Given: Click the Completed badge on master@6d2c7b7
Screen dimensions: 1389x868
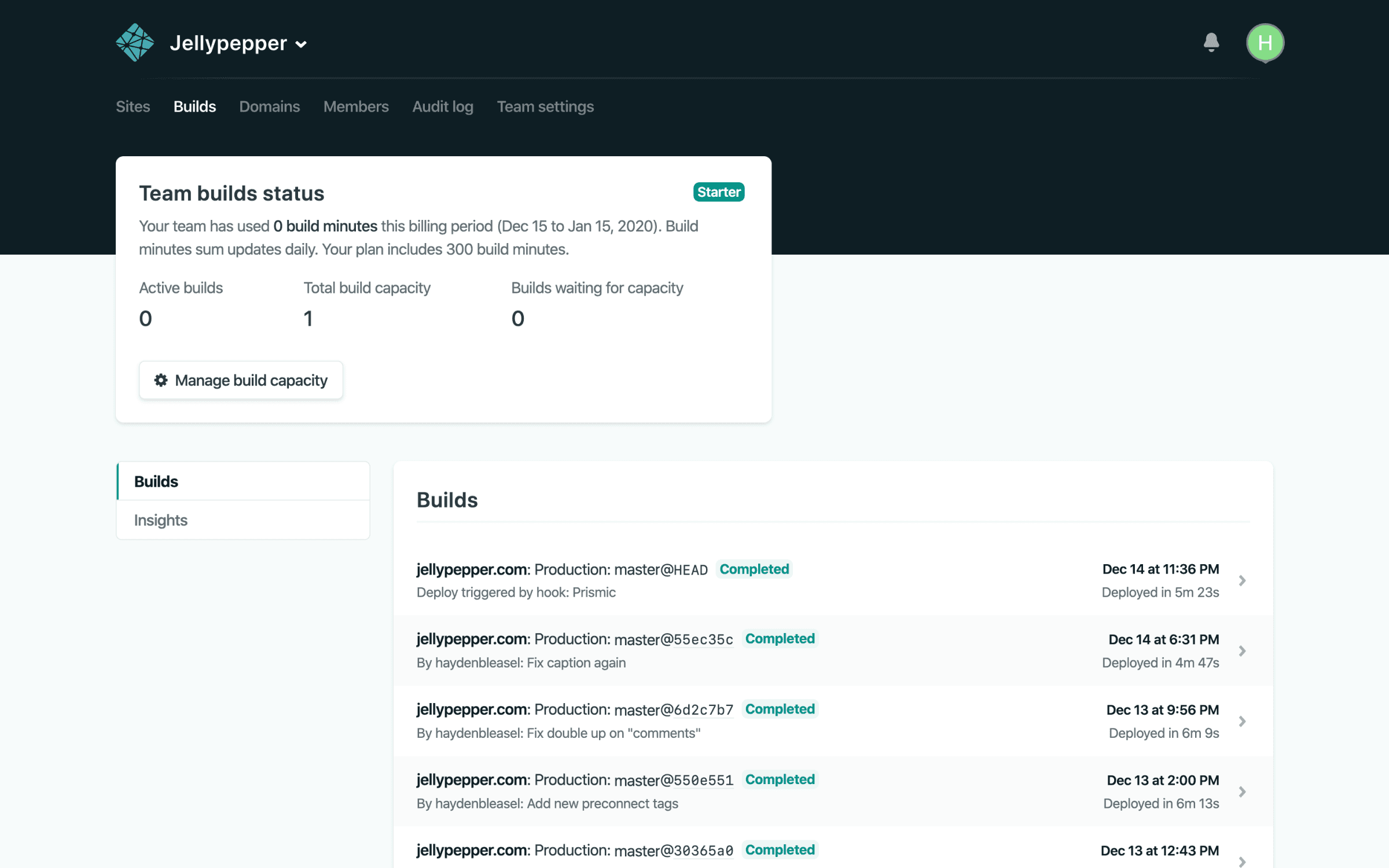Looking at the screenshot, I should [x=780, y=709].
